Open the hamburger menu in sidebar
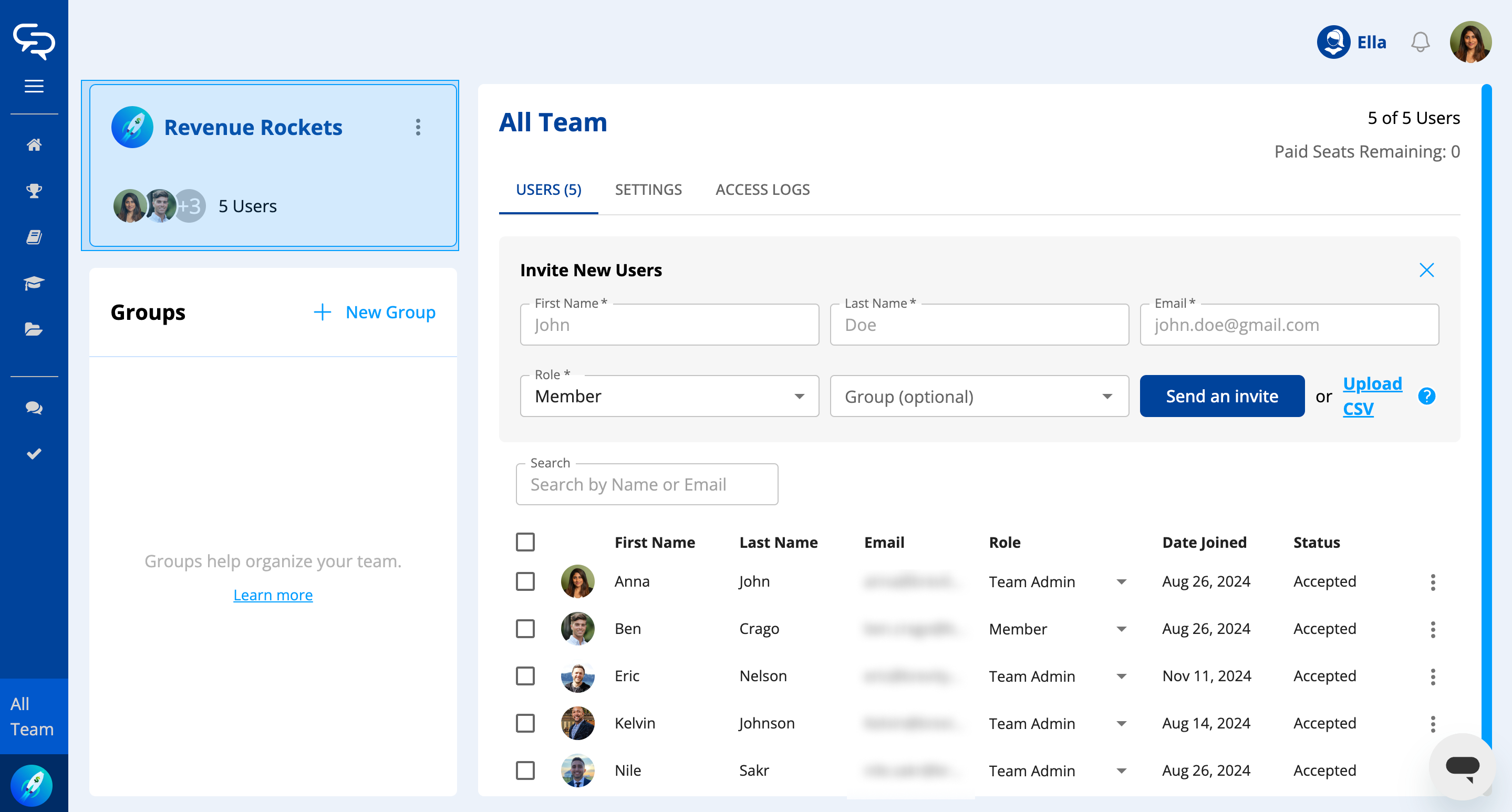This screenshot has width=1512, height=812. click(34, 86)
